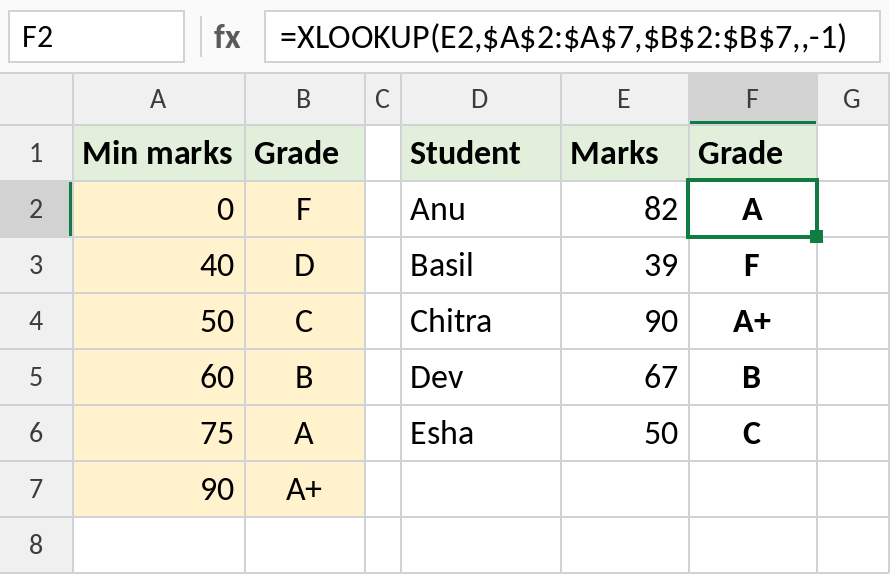890x574 pixels.
Task: Click the student name 'Anu'
Action: pos(438,209)
